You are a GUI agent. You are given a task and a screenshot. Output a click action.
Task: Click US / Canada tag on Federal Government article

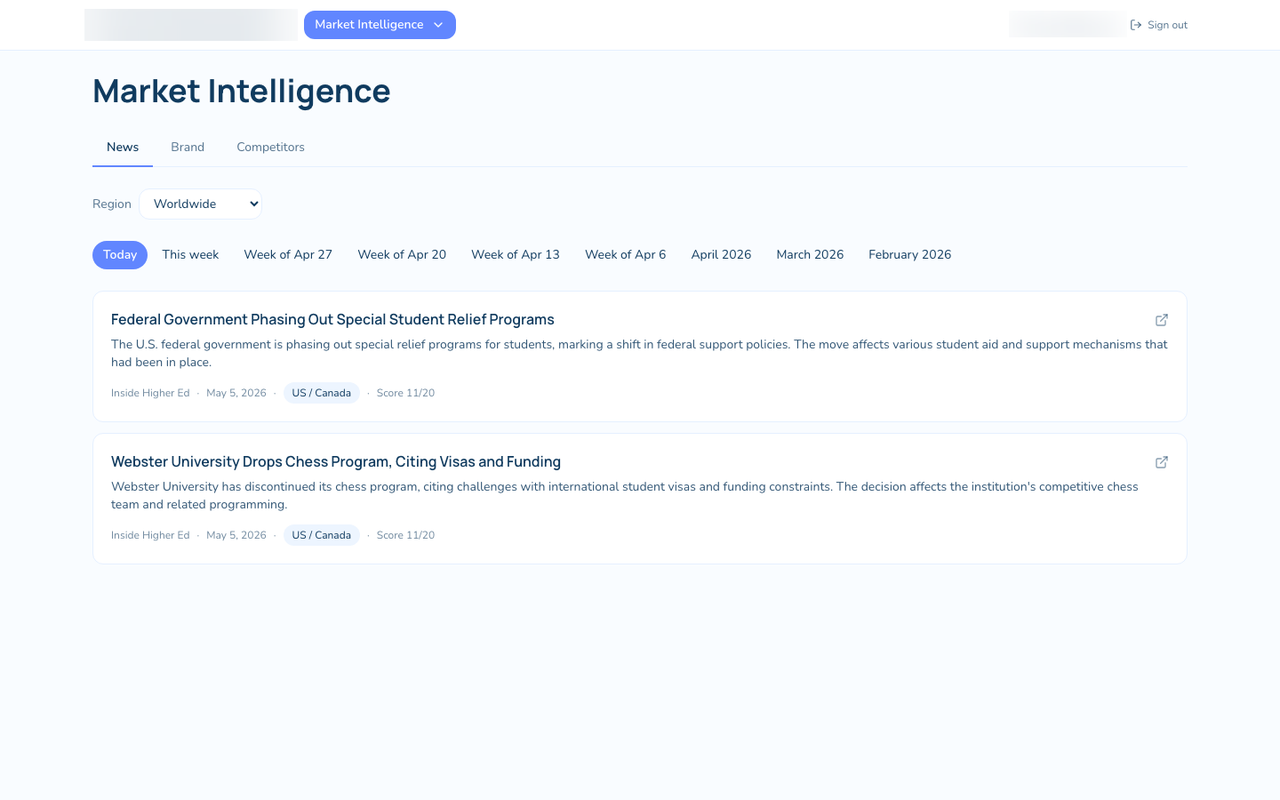(321, 393)
